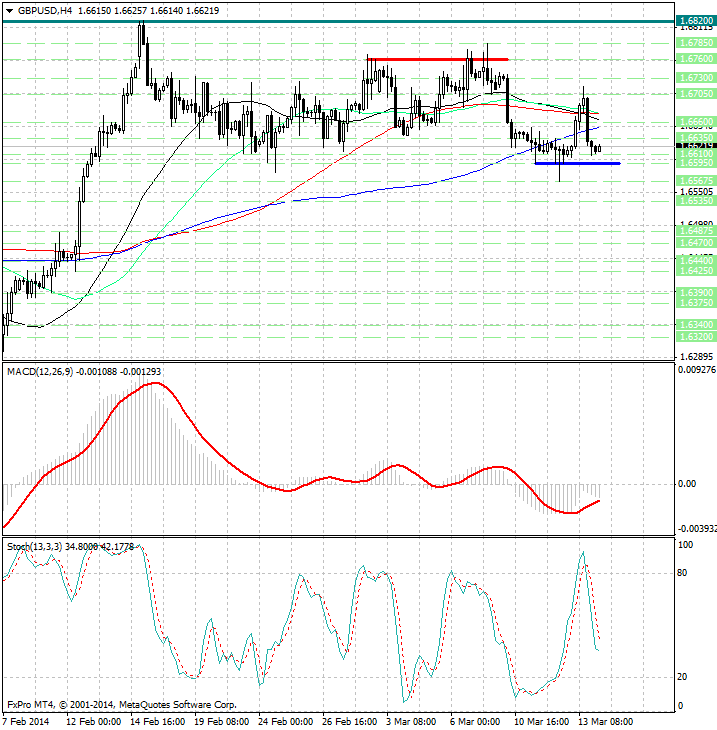717x730 pixels.
Task: Click the 1.66350 price level label
Action: 696,138
